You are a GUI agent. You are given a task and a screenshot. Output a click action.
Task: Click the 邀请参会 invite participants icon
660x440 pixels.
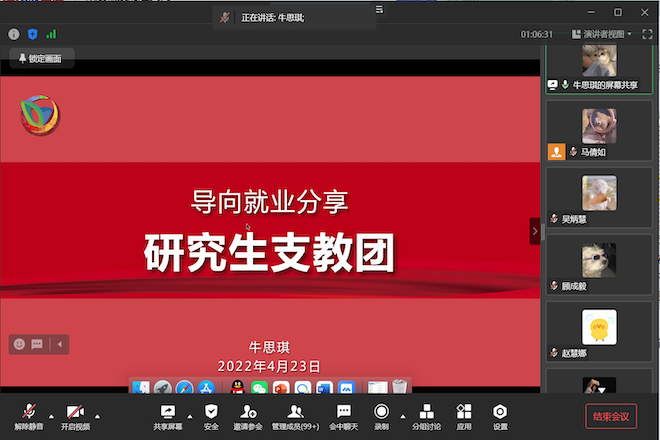tap(248, 412)
